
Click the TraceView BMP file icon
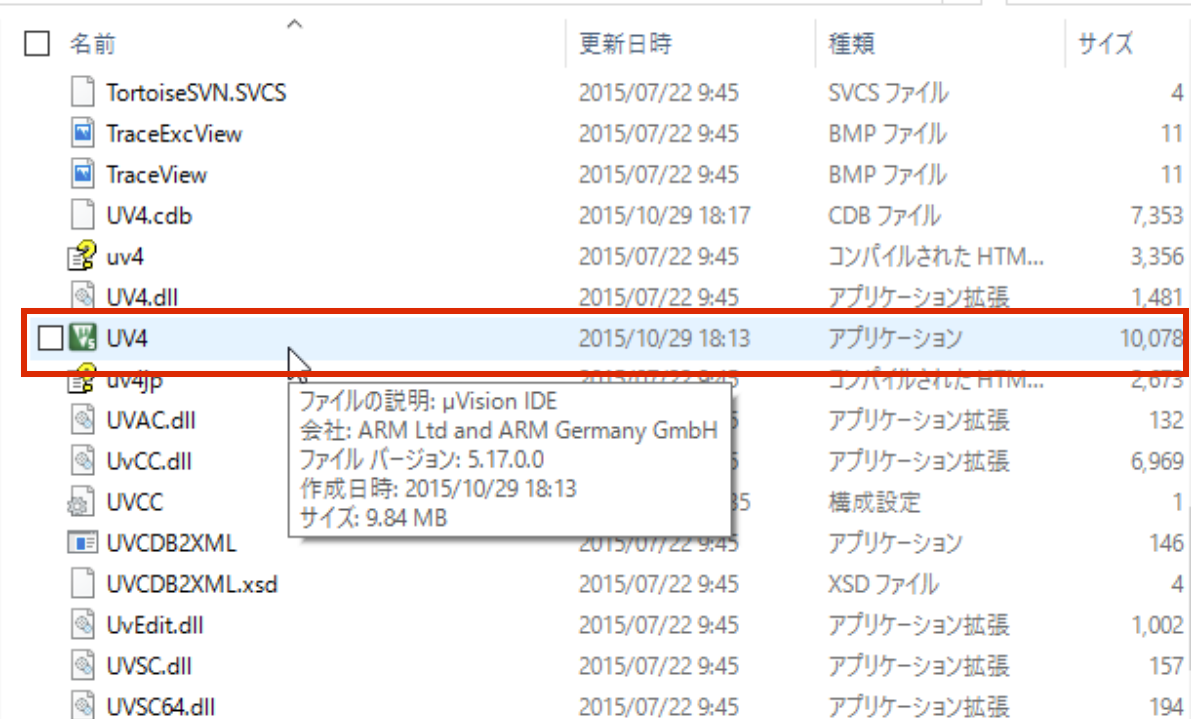pyautogui.click(x=83, y=175)
